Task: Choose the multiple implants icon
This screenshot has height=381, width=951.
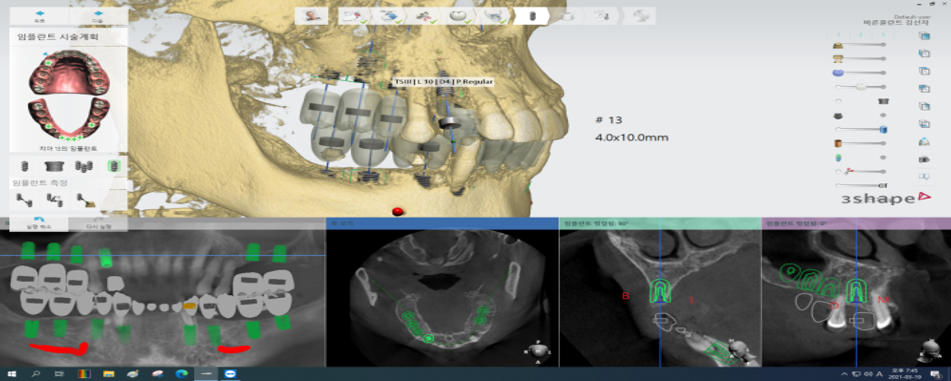Action: 84,166
